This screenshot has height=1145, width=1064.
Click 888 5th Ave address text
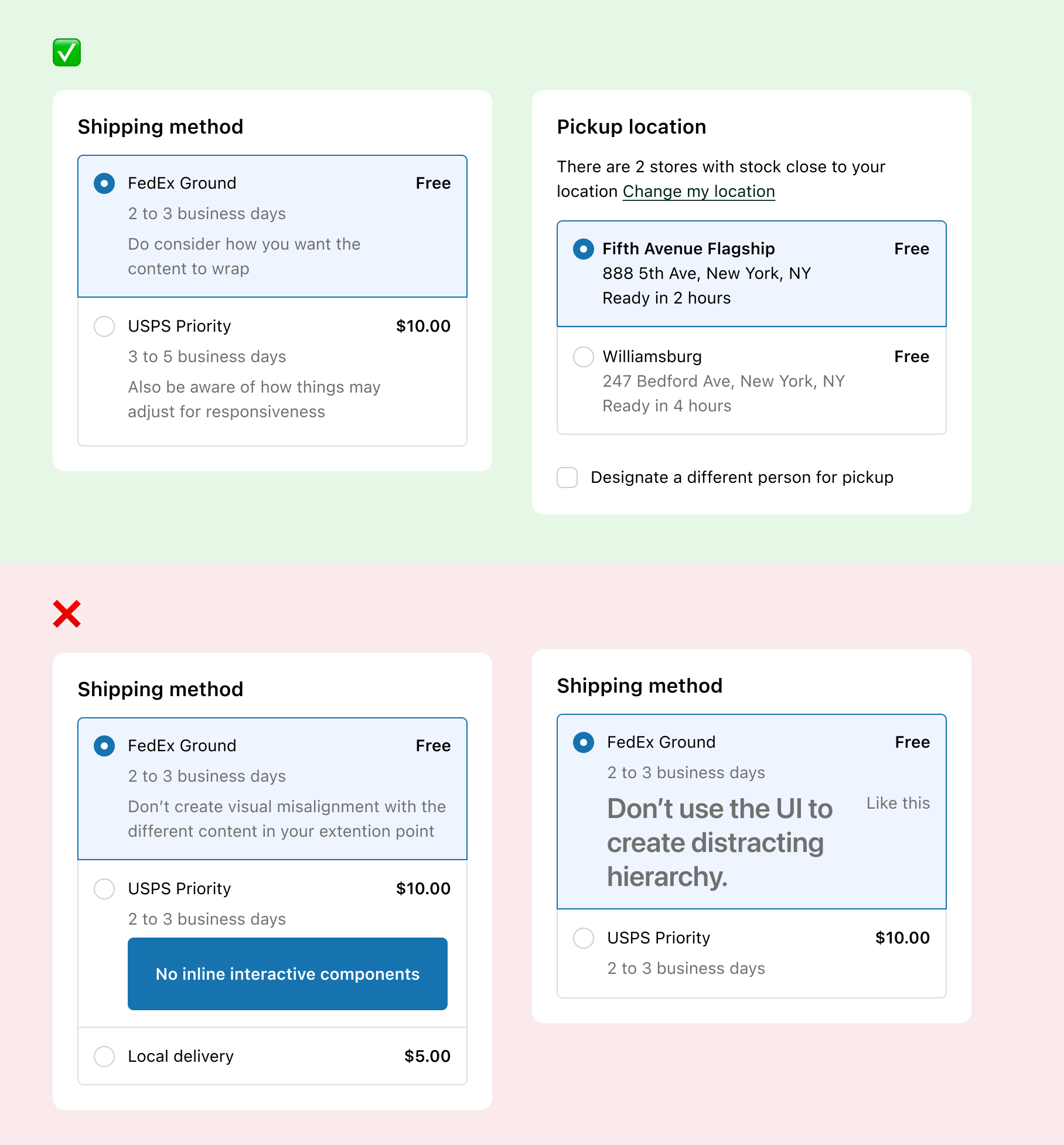(707, 274)
